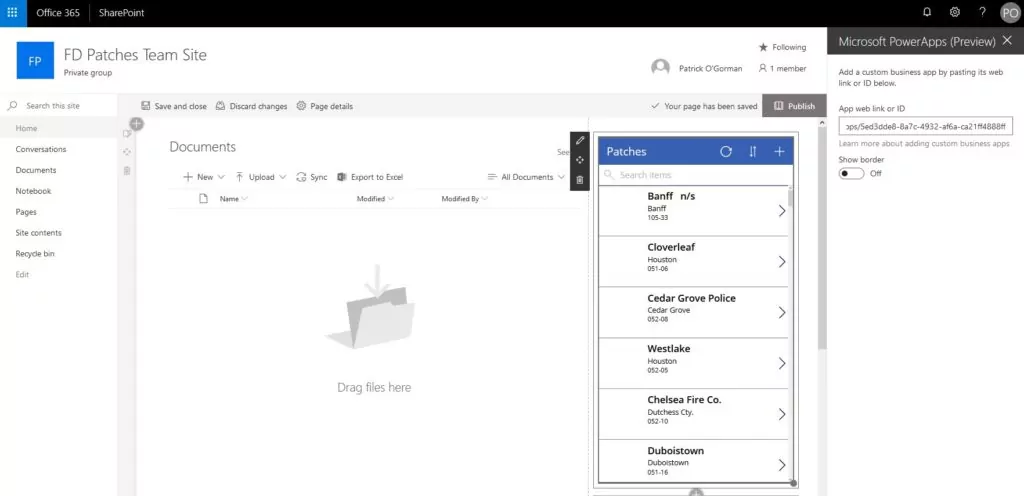
Task: Click Discard changes
Action: coord(251,106)
